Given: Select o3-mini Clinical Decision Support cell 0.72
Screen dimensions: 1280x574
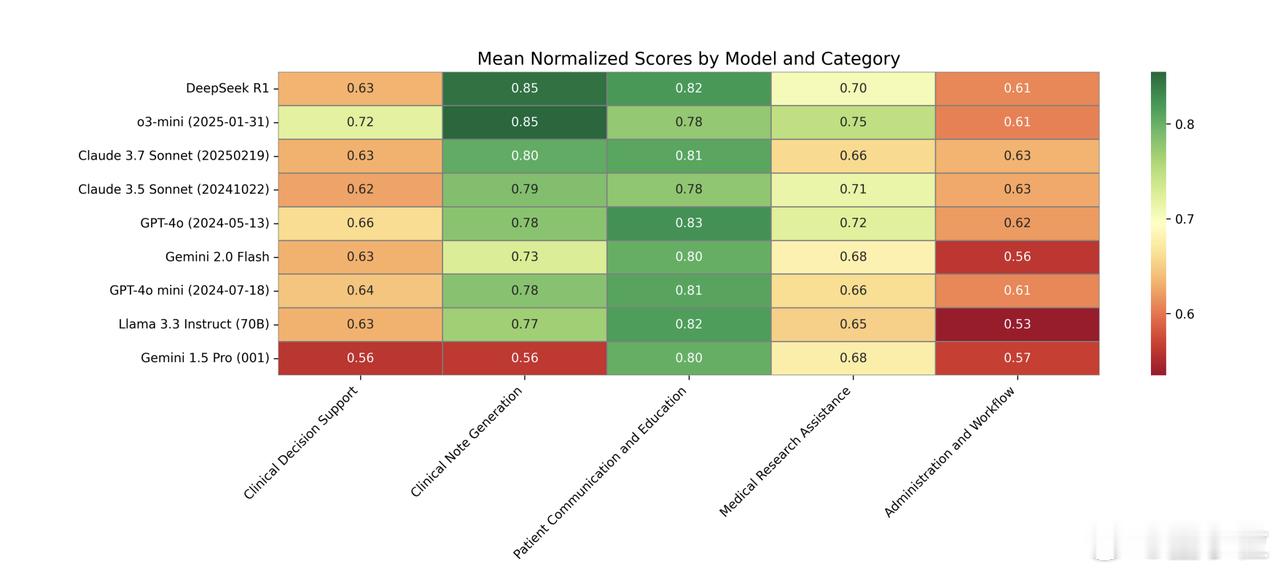Looking at the screenshot, I should 360,122.
